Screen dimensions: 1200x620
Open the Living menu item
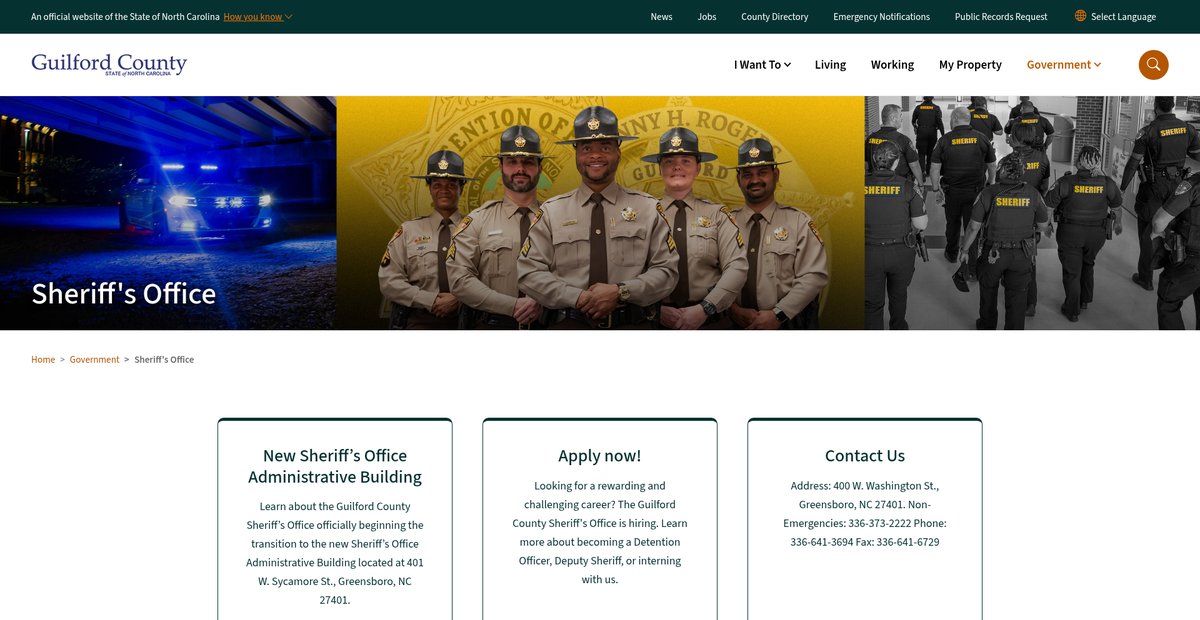830,65
